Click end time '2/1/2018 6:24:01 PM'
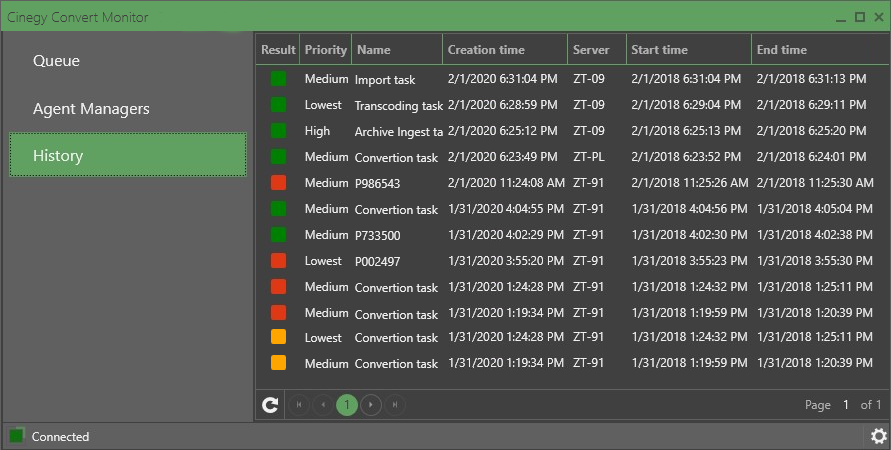 pyautogui.click(x=811, y=156)
